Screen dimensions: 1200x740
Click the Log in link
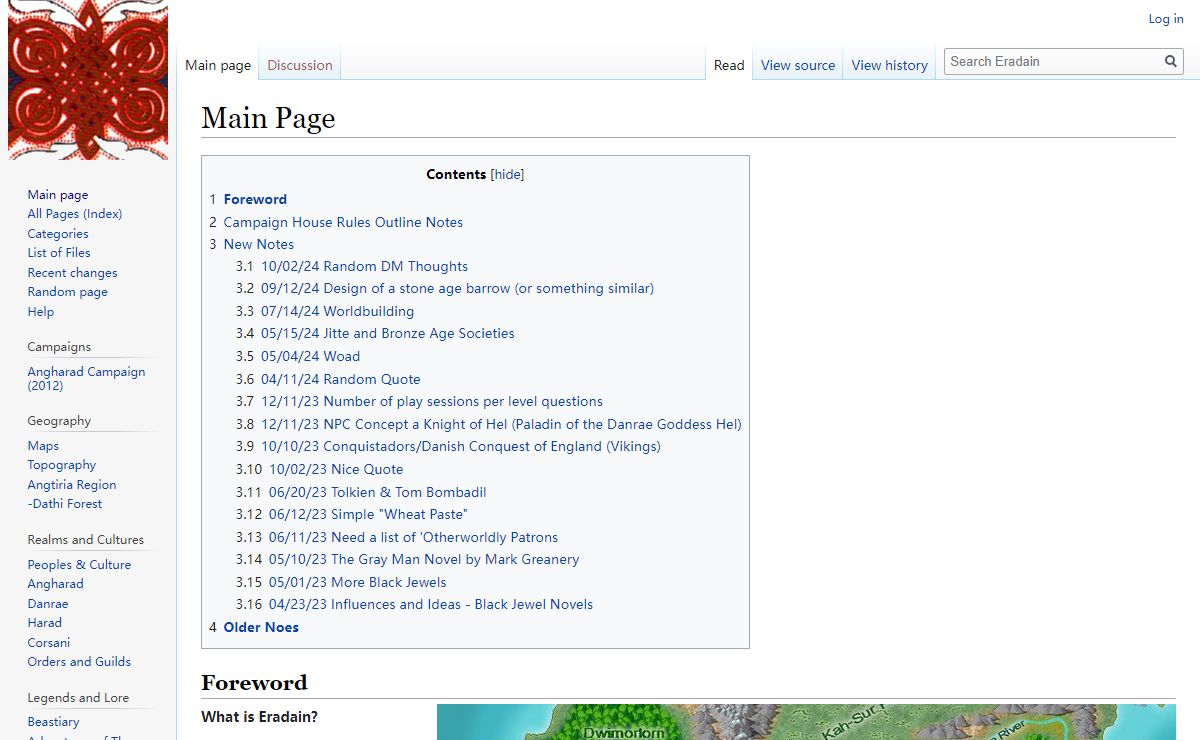1166,19
